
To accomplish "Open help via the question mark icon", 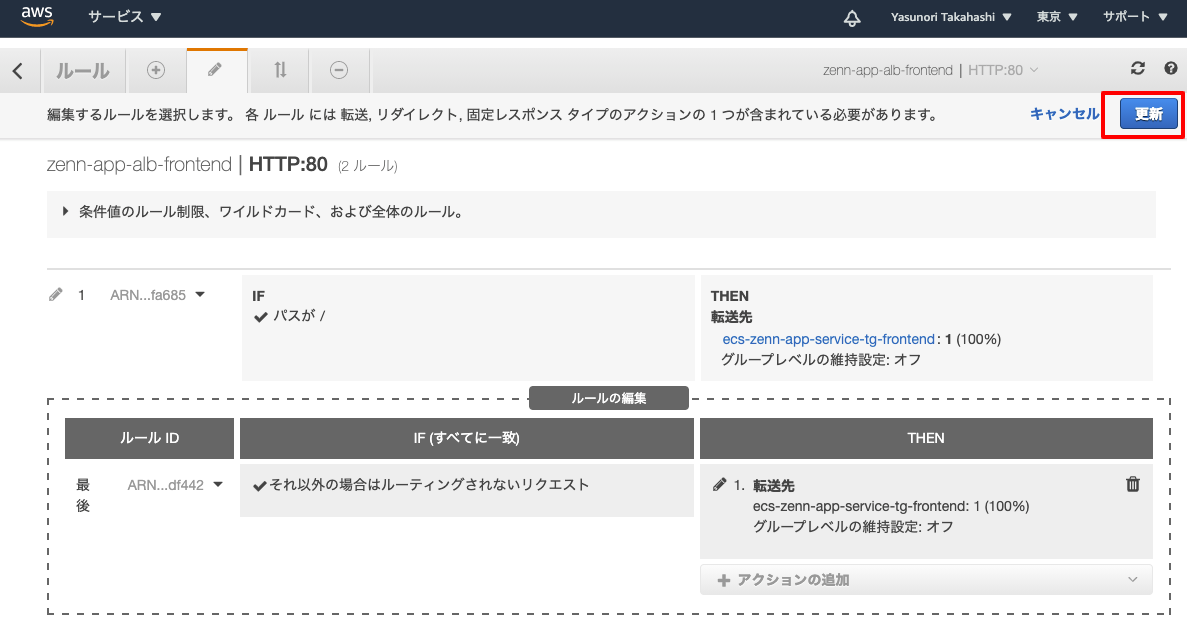I will 1170,68.
